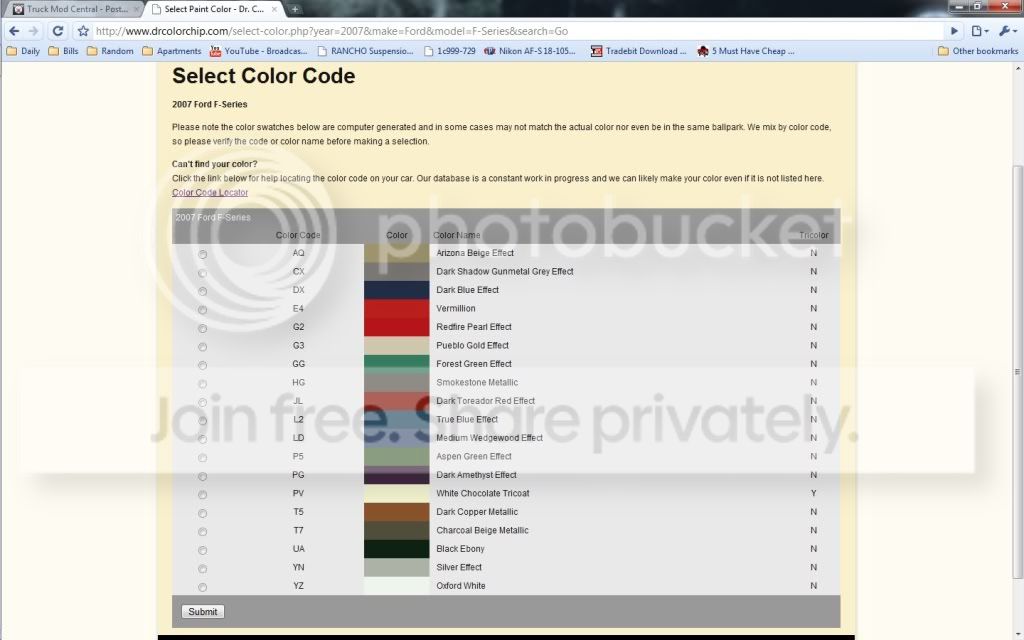Close the Truck Mod Central tab

136,9
